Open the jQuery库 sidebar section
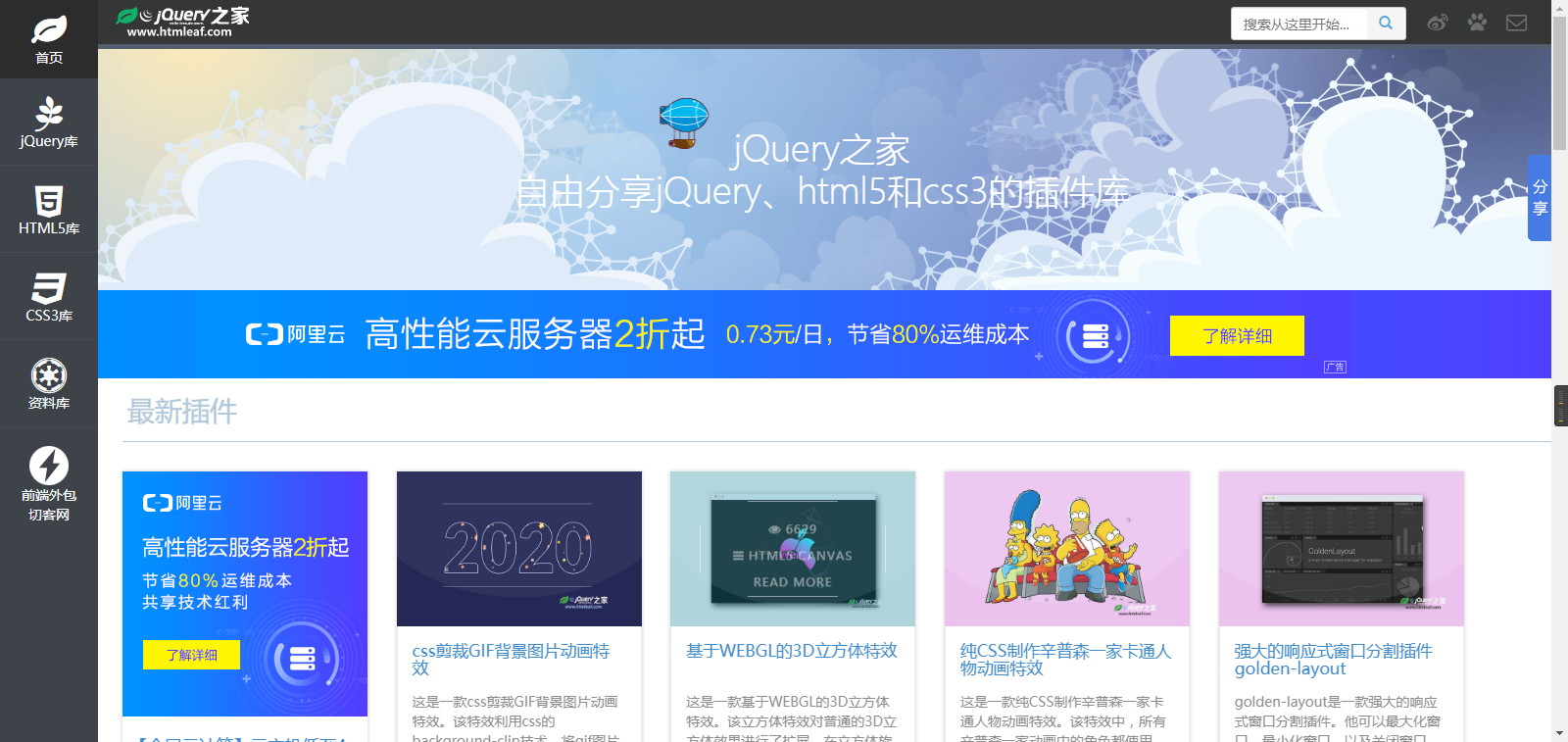1568x742 pixels. [49, 123]
